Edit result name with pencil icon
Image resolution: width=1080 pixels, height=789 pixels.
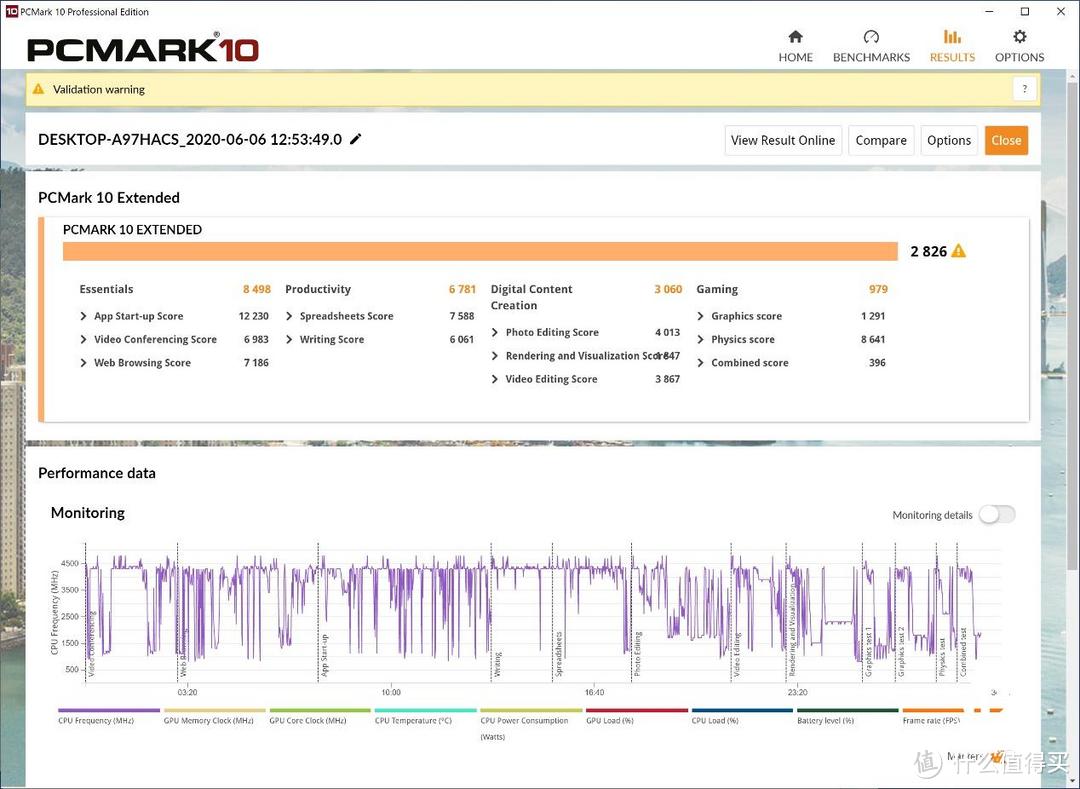[x=355, y=139]
